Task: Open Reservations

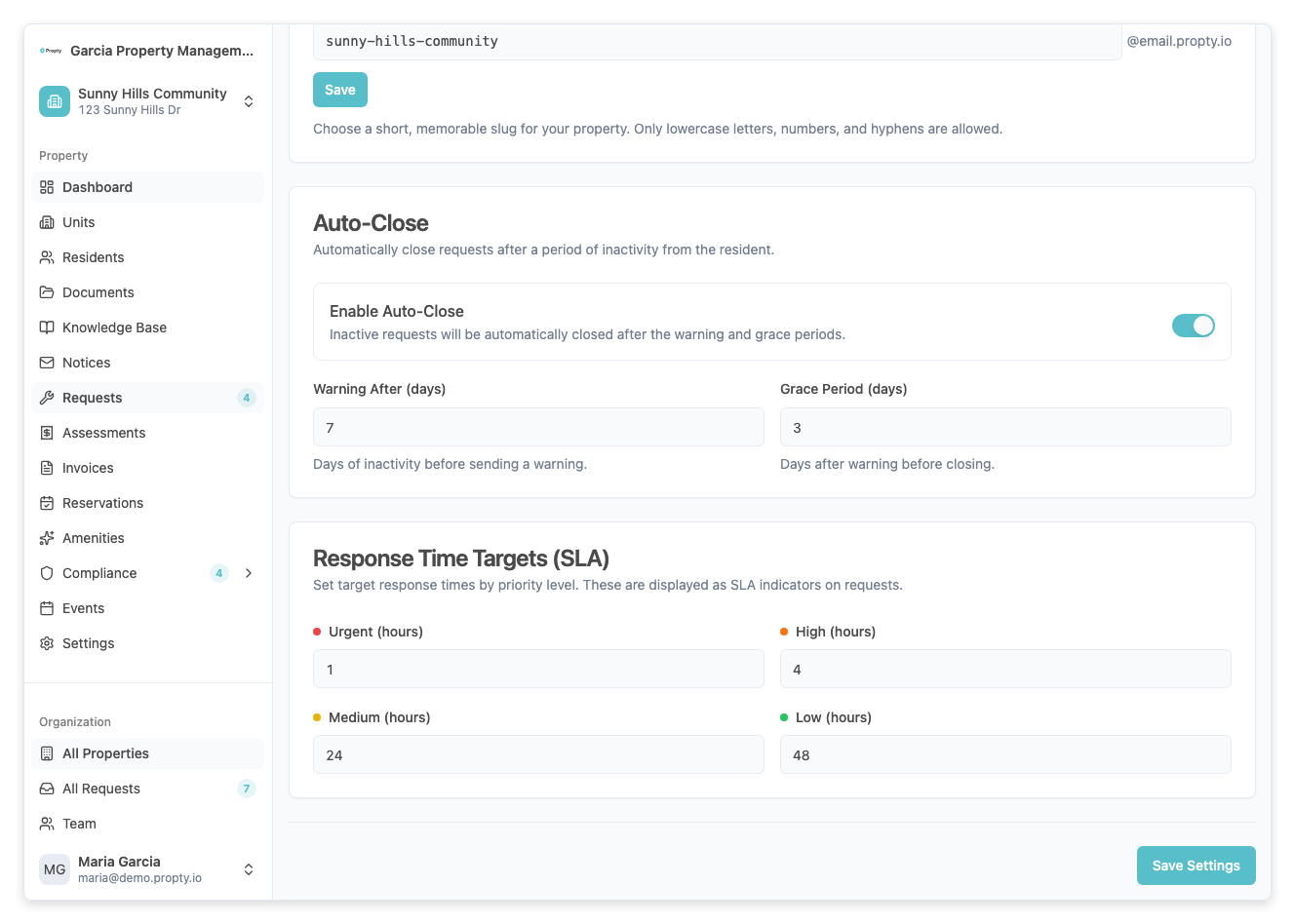Action: pos(148,503)
